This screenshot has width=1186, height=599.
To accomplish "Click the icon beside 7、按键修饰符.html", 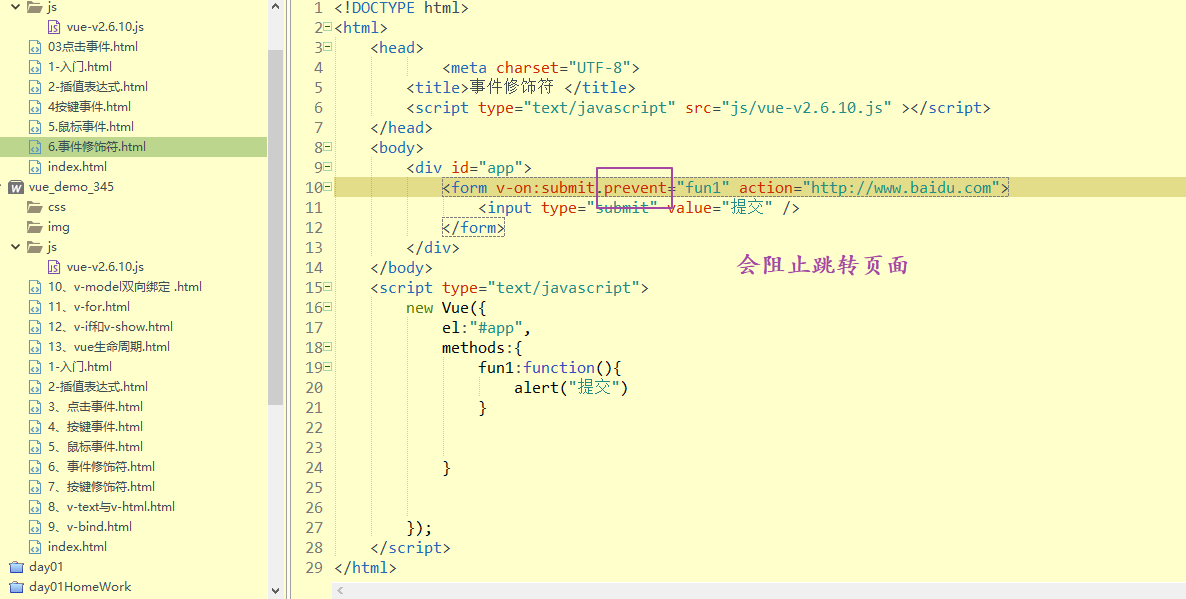I will click(35, 487).
